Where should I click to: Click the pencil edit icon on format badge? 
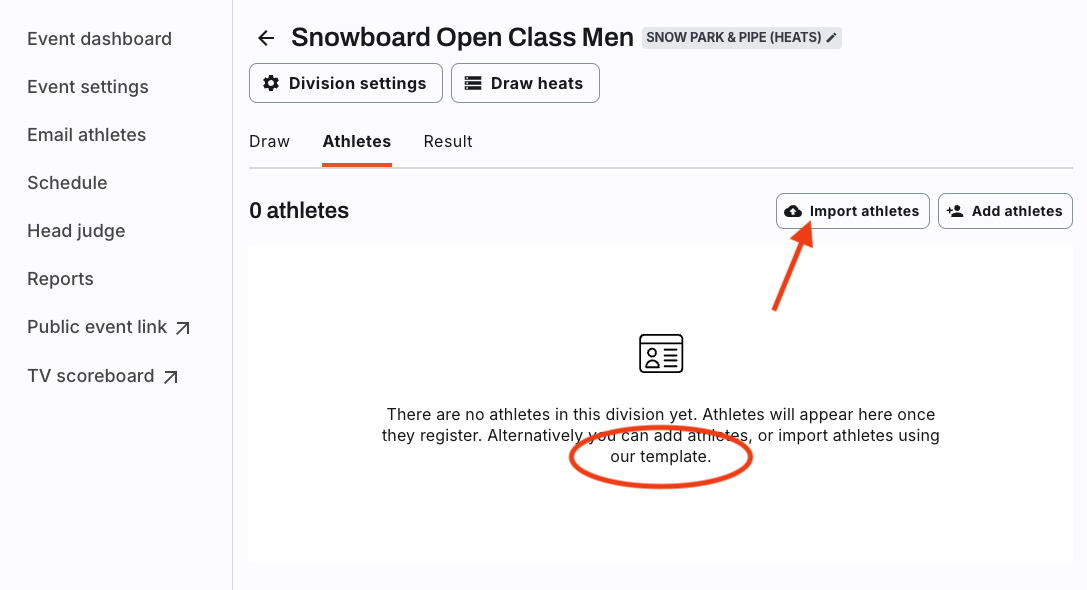(x=831, y=37)
